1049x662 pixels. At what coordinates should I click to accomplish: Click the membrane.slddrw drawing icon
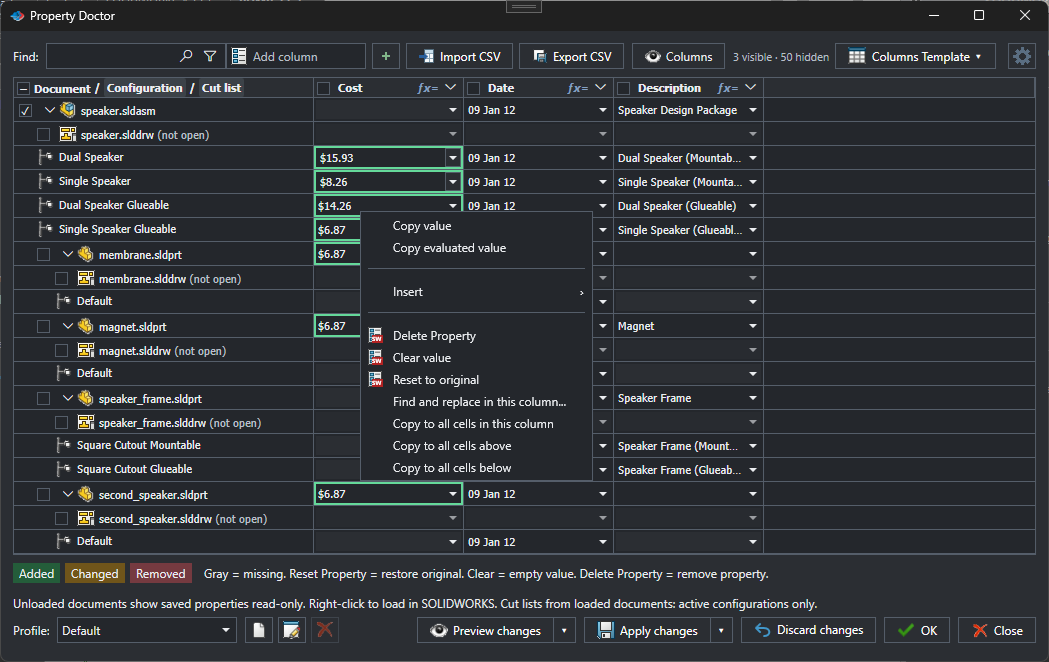pyautogui.click(x=86, y=278)
